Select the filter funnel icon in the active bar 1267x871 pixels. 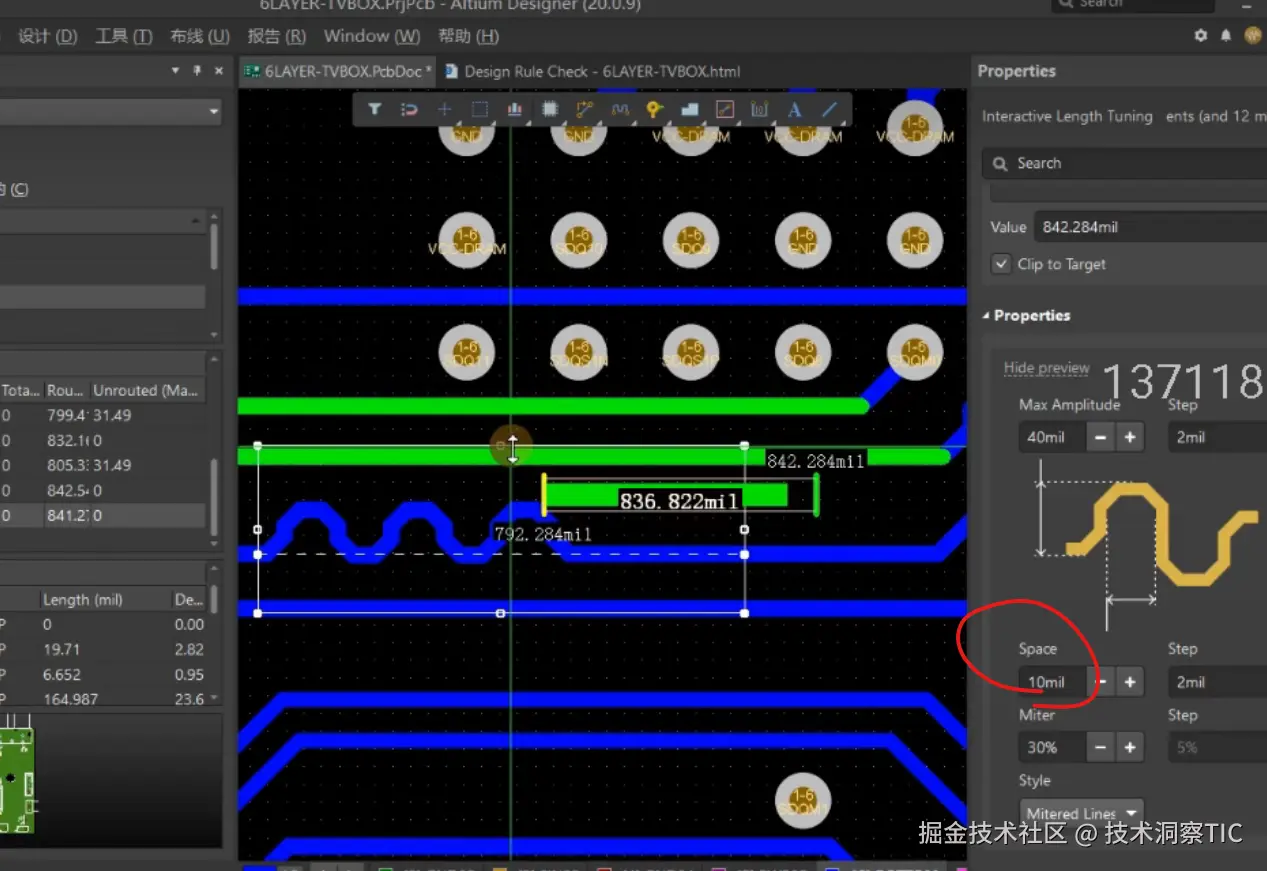pyautogui.click(x=375, y=109)
